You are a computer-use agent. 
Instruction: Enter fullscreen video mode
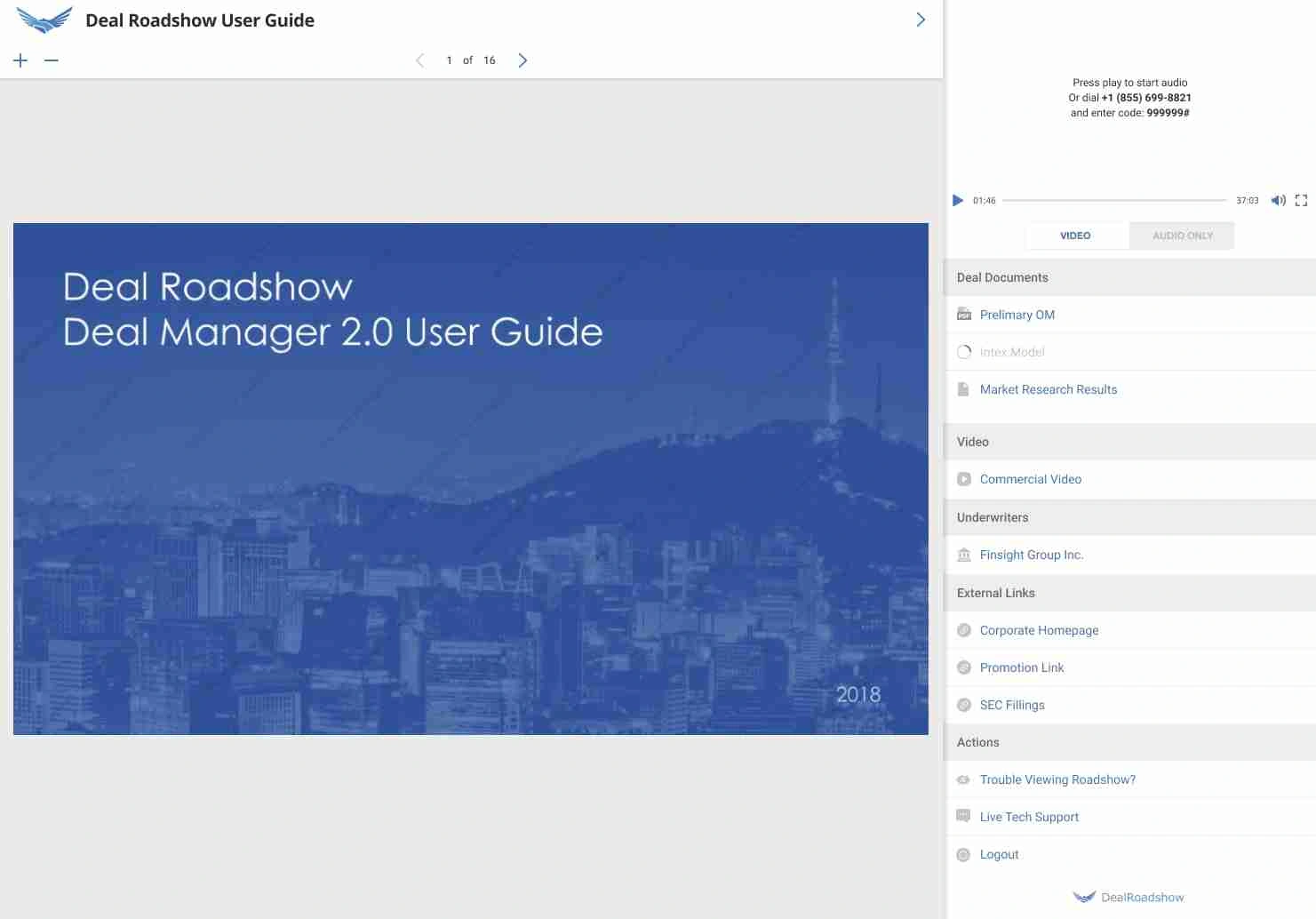coord(1301,201)
